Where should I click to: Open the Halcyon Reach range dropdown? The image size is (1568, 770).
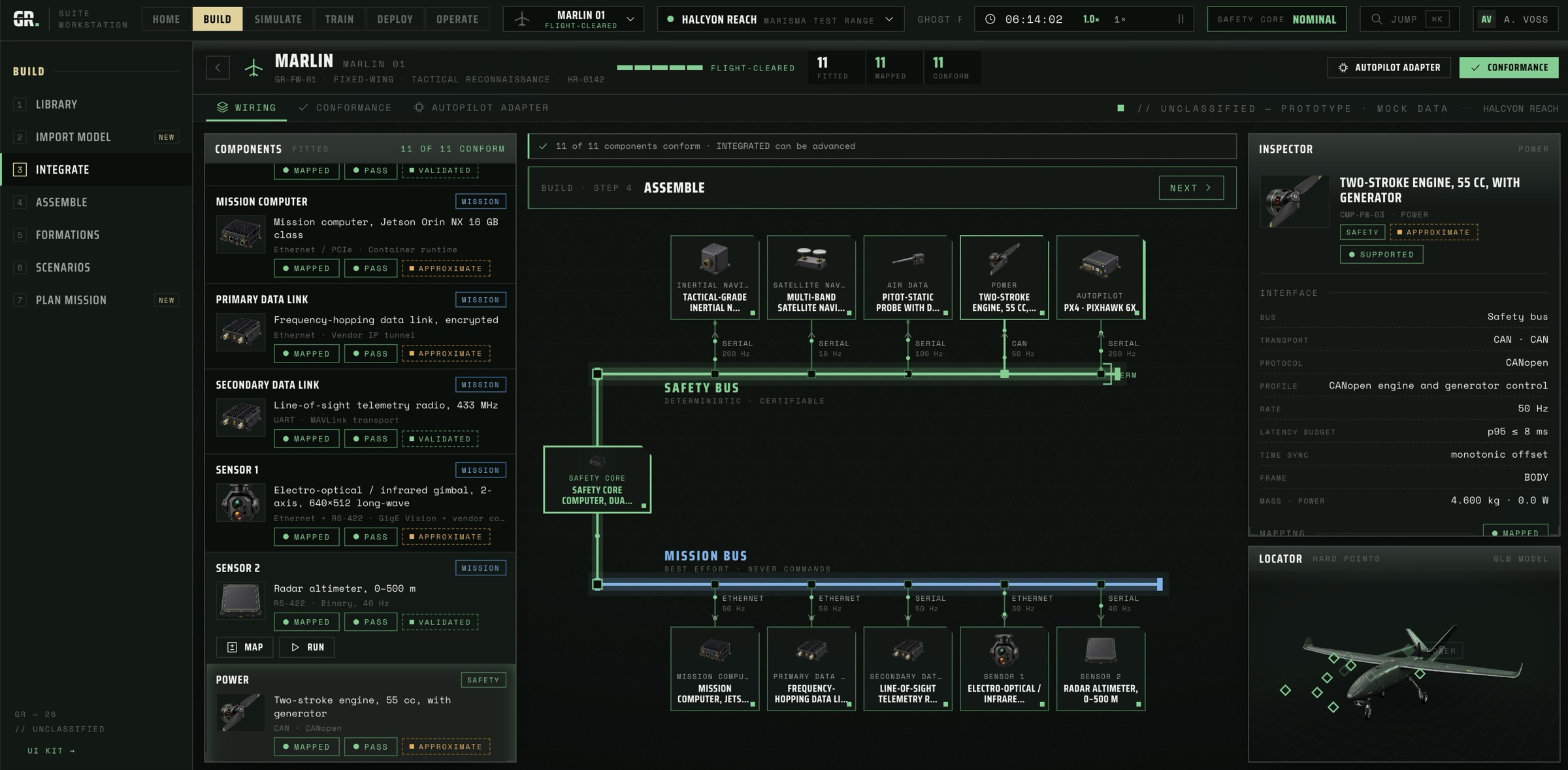(x=781, y=19)
